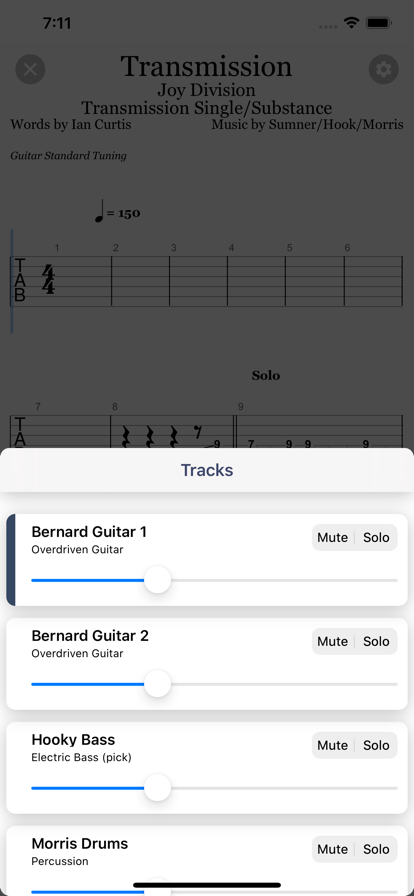The image size is (414, 896).
Task: Select the Bernard Guitar 2 track card
Action: pos(207,664)
